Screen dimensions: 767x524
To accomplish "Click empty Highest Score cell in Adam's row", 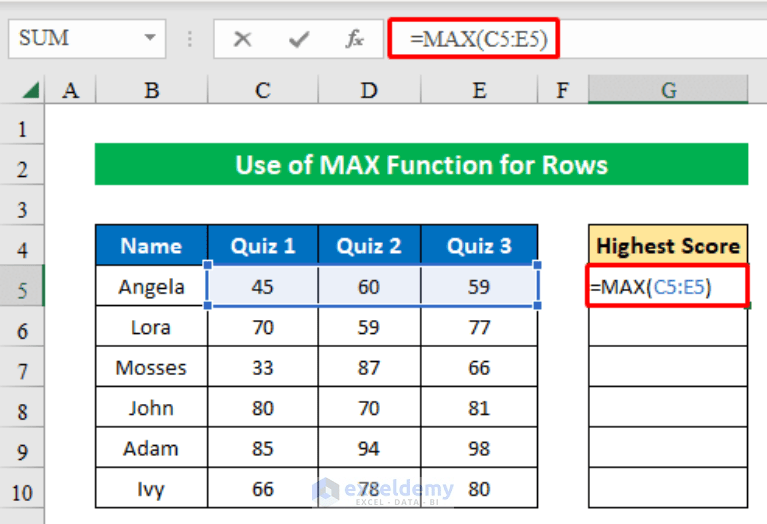I will point(668,448).
